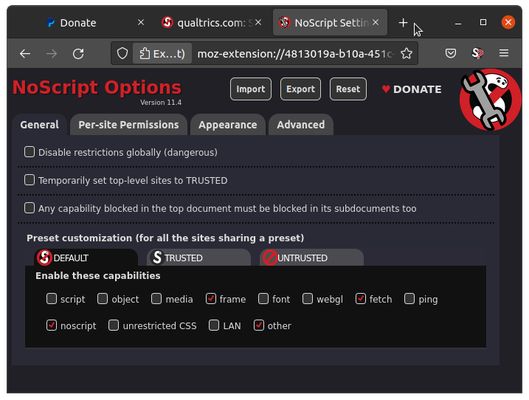Uncheck the frame capability
The height and width of the screenshot is (400, 529).
coord(211,298)
